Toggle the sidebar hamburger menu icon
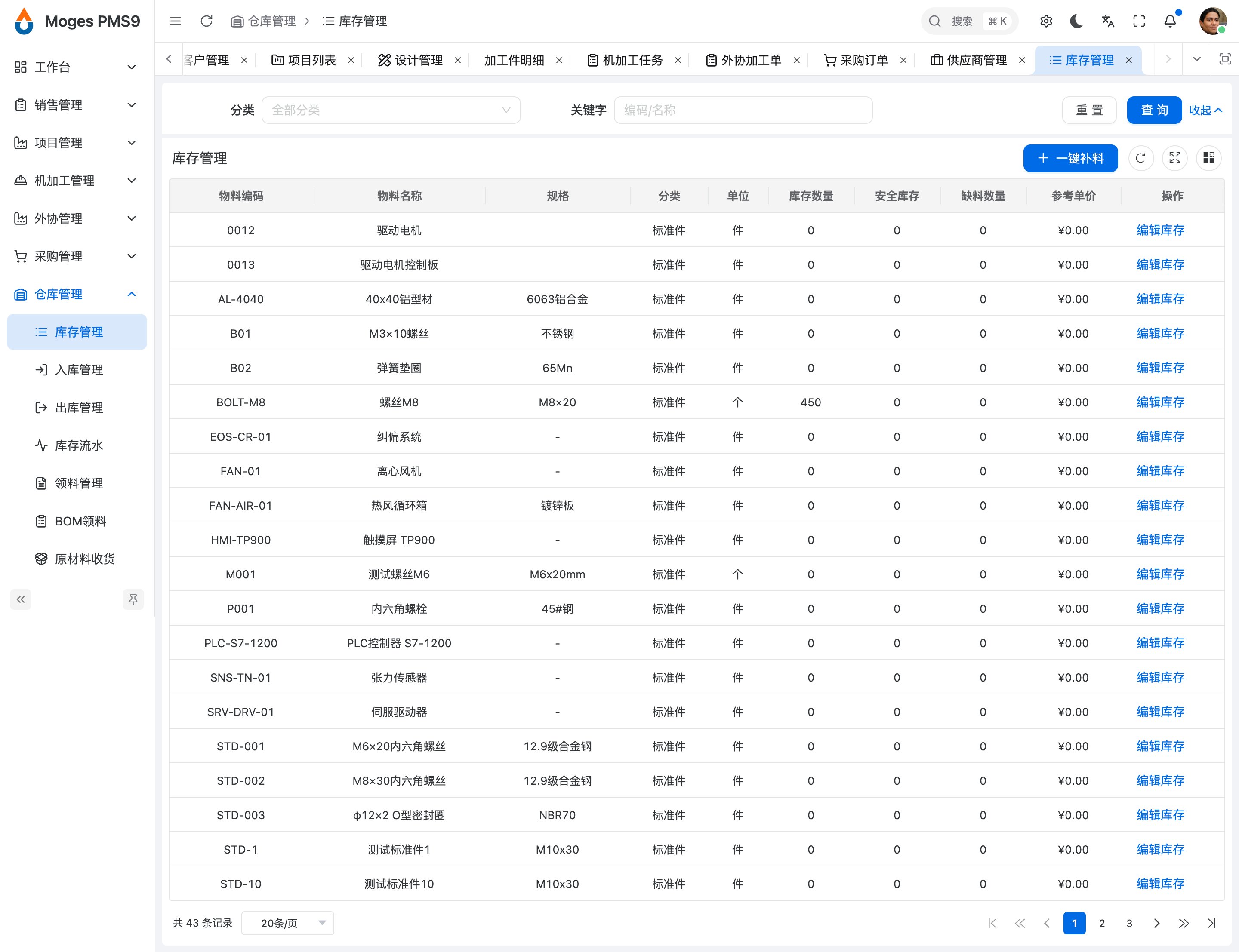This screenshot has width=1239, height=952. (175, 21)
